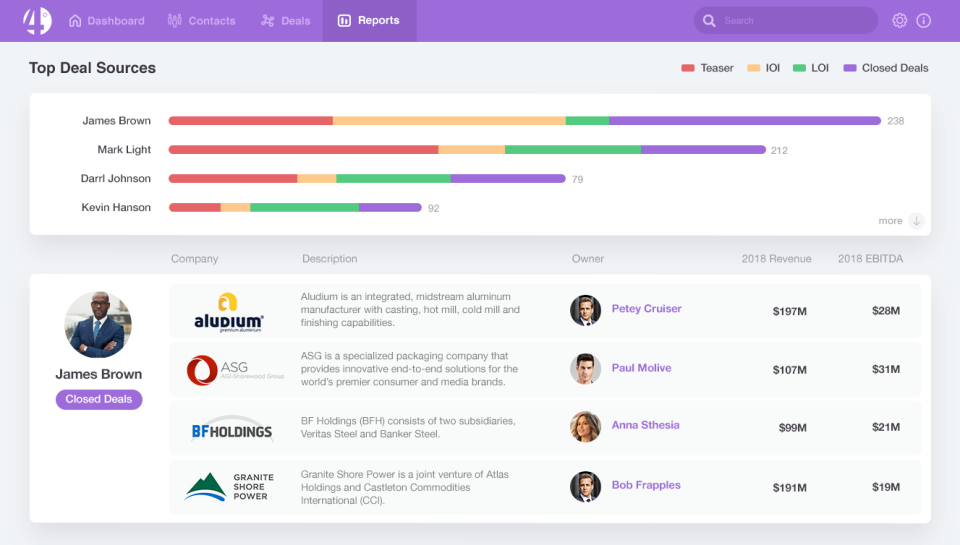Click the Aludium company logo
This screenshot has height=545, width=960.
(228, 312)
